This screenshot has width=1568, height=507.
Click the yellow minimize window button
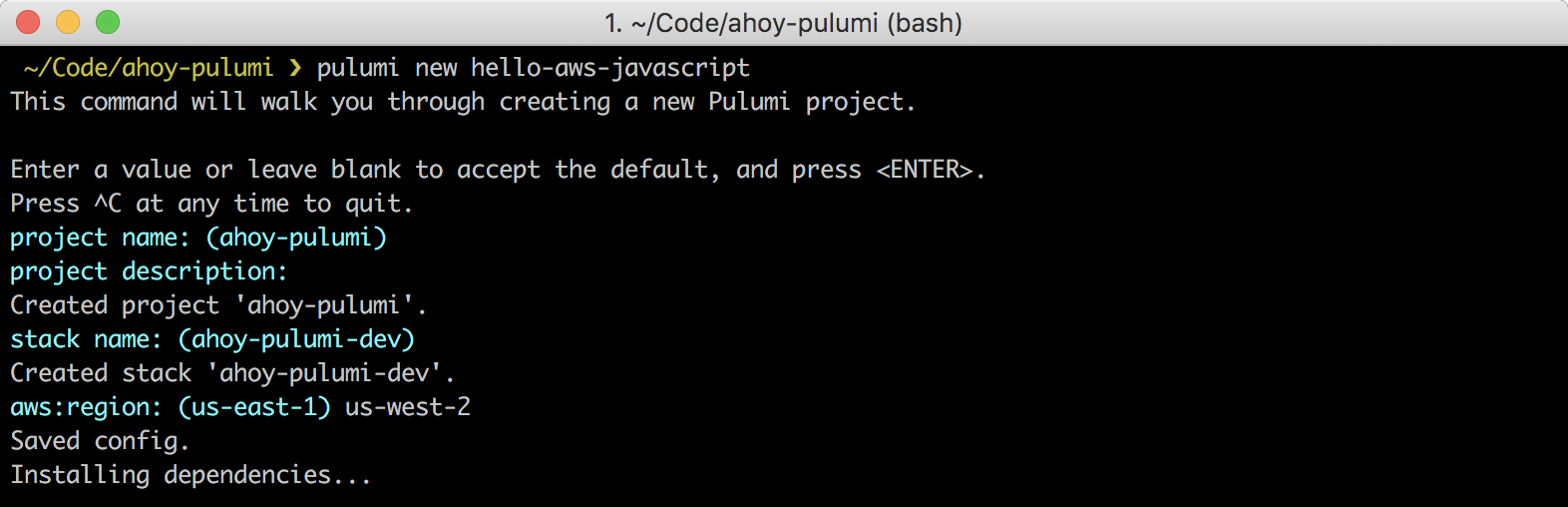coord(68,22)
